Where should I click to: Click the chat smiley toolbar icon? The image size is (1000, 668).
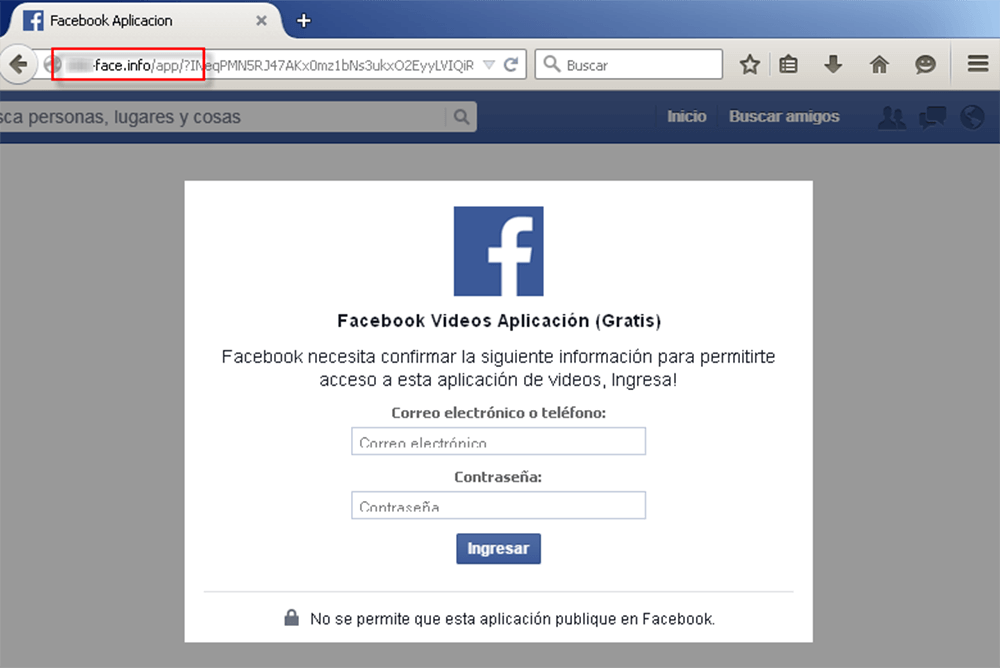pyautogui.click(x=925, y=64)
